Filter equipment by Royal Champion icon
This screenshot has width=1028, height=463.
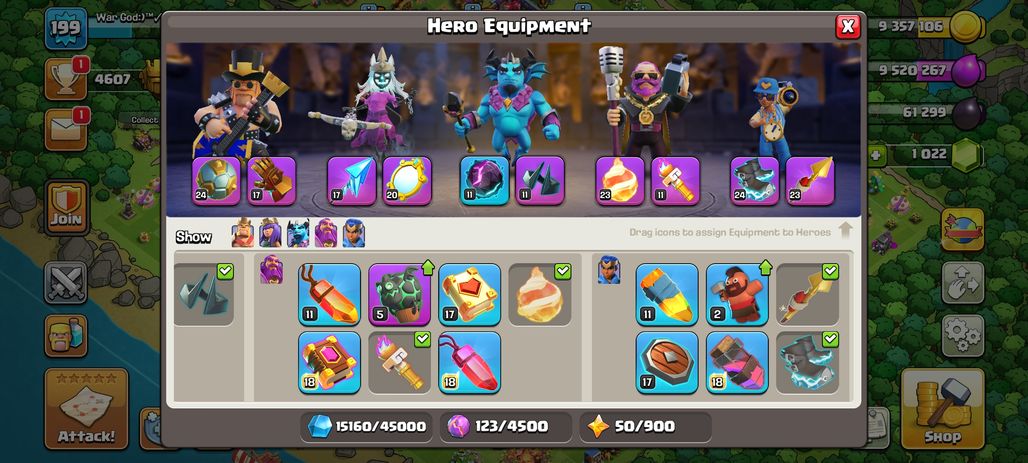click(353, 233)
